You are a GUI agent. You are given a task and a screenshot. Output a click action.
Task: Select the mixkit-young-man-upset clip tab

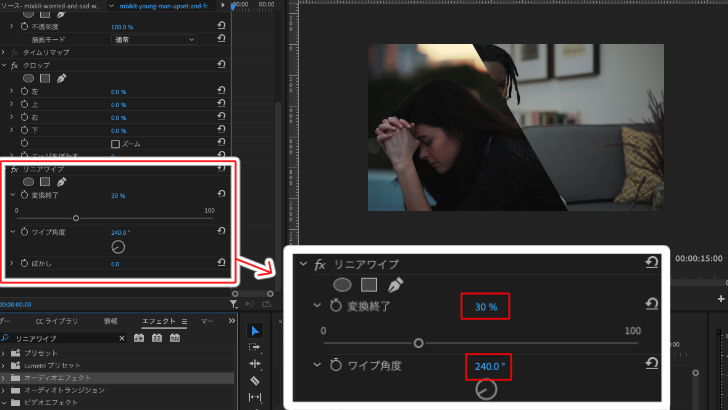(165, 6)
